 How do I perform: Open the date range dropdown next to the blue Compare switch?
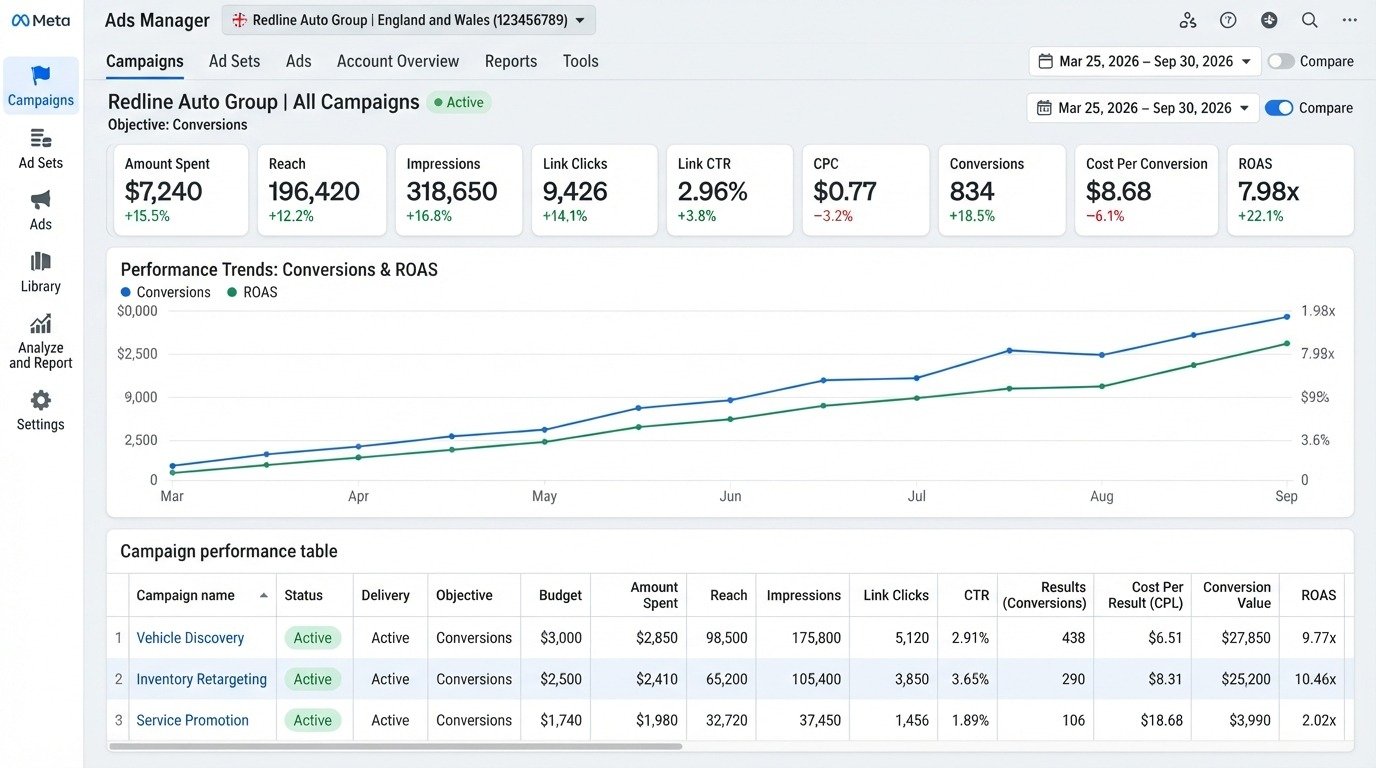coord(1143,108)
